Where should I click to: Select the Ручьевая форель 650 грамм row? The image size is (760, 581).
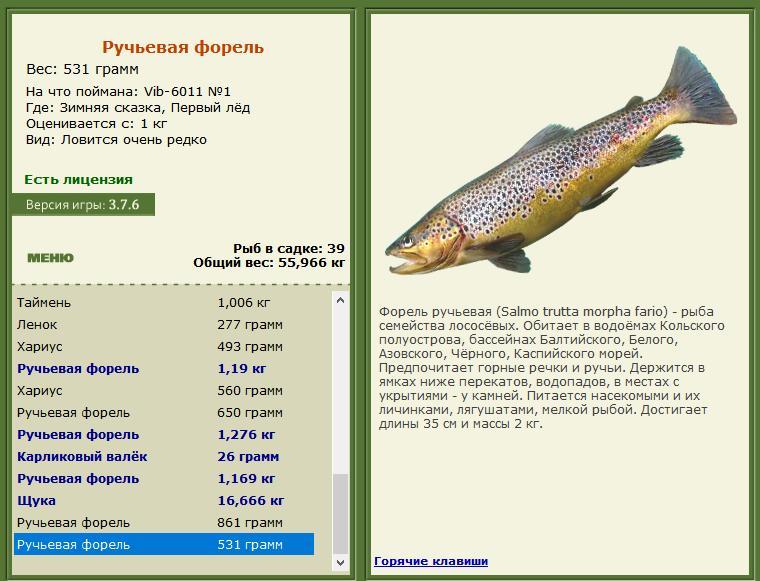pyautogui.click(x=164, y=413)
